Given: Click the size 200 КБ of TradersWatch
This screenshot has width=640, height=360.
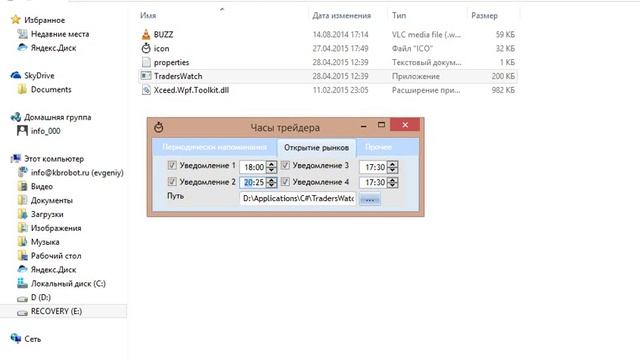Looking at the screenshot, I should pyautogui.click(x=503, y=76).
